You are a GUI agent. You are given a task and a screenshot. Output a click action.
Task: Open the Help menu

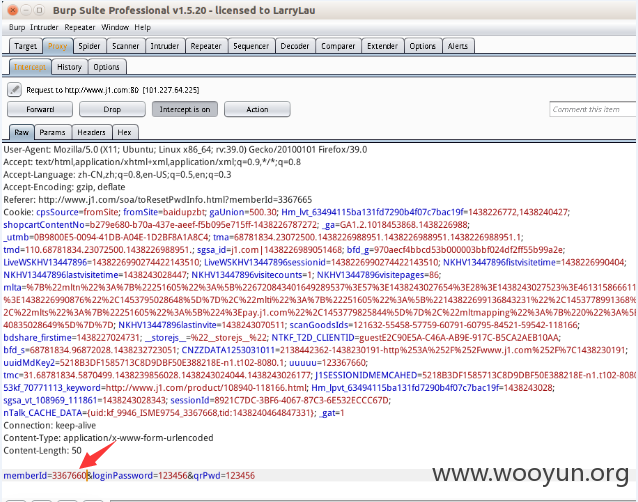click(x=143, y=27)
